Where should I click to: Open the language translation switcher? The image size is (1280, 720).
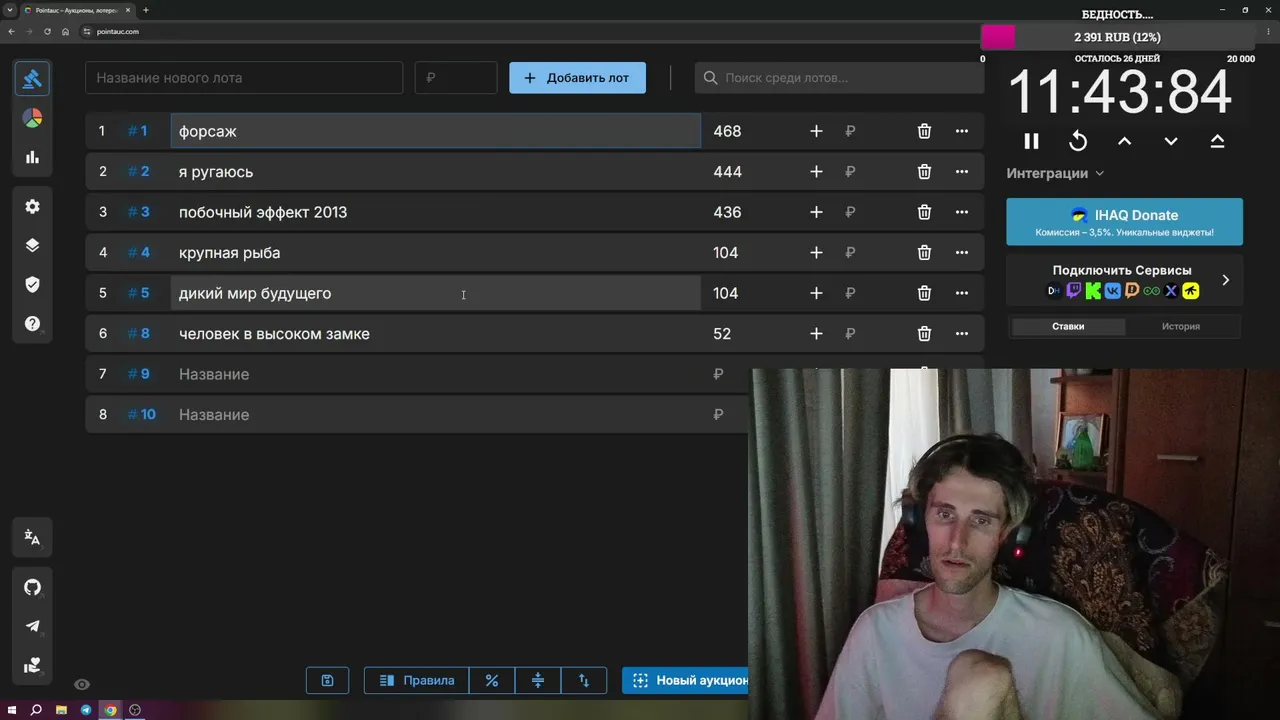(x=32, y=538)
